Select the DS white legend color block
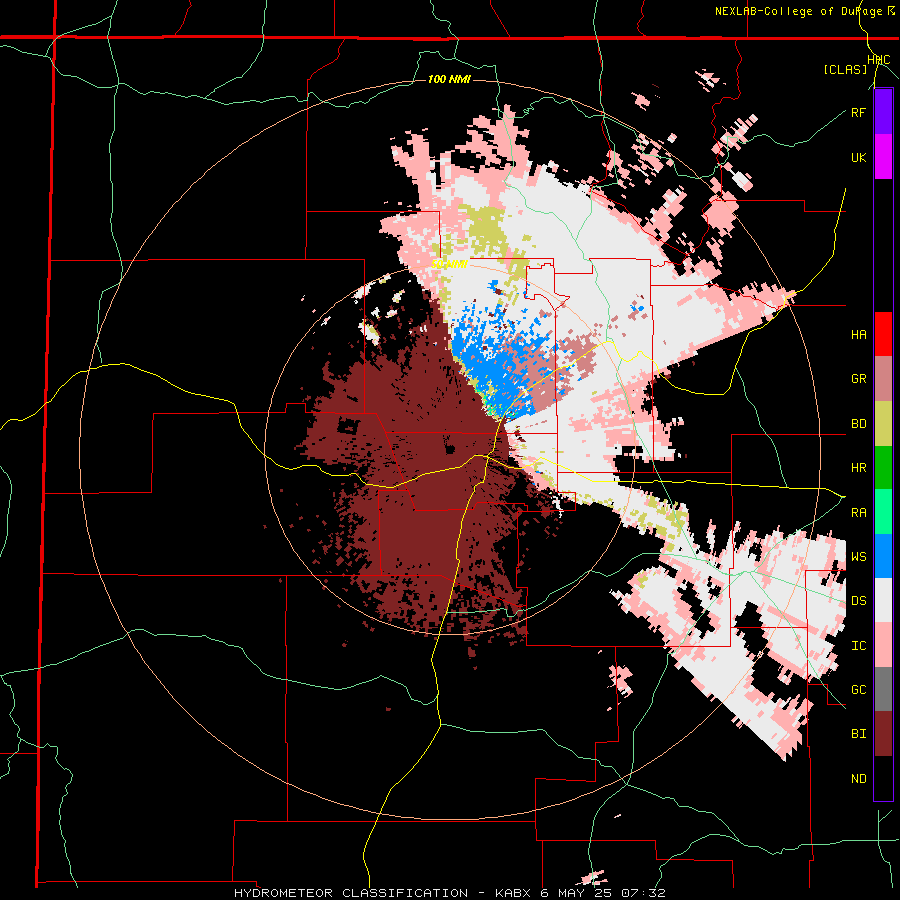900x900 pixels. coord(883,601)
